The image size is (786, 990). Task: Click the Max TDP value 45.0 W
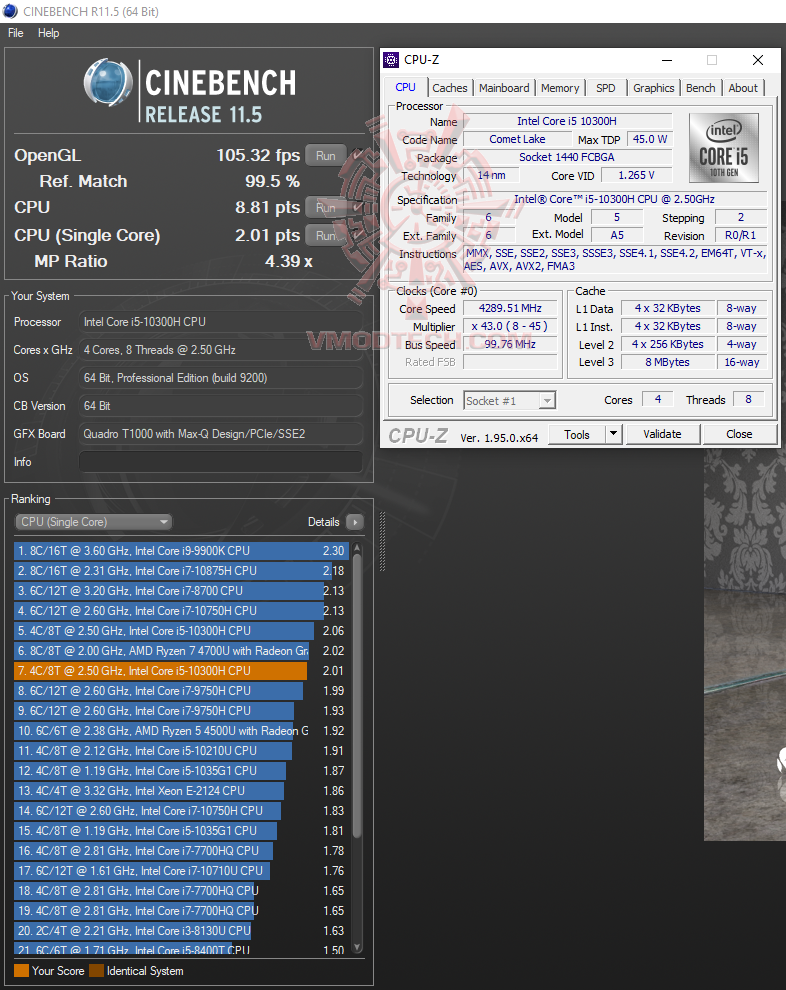(650, 139)
